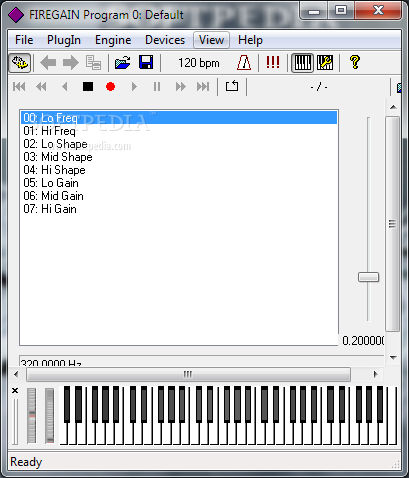Click the position display showing - / -

[x=319, y=87]
